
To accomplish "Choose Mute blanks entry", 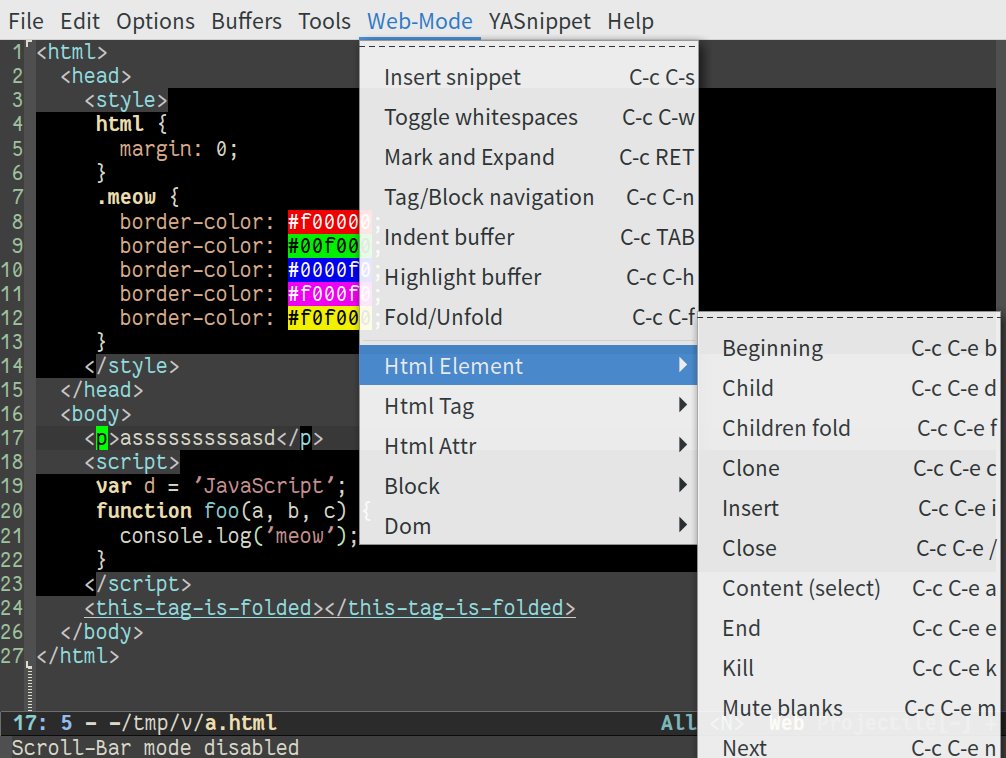I will pyautogui.click(x=849, y=708).
